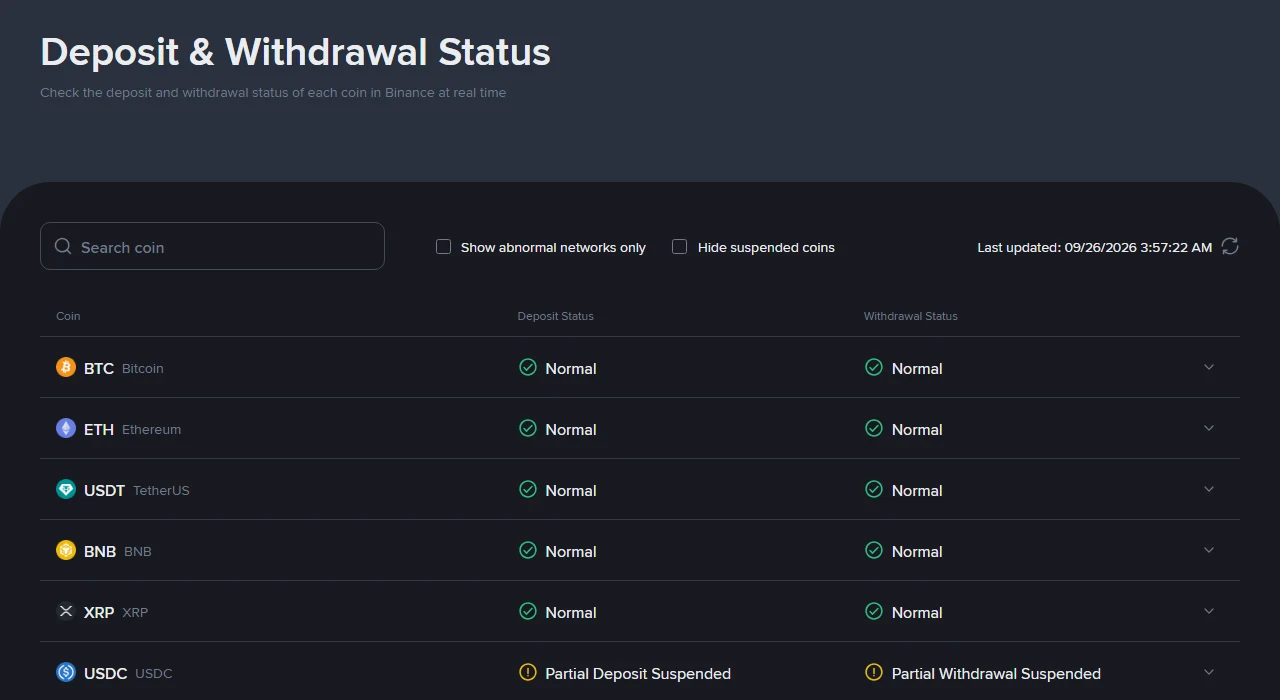Click Partial Deposit Suspended text for USDC
The height and width of the screenshot is (700, 1280).
click(638, 673)
